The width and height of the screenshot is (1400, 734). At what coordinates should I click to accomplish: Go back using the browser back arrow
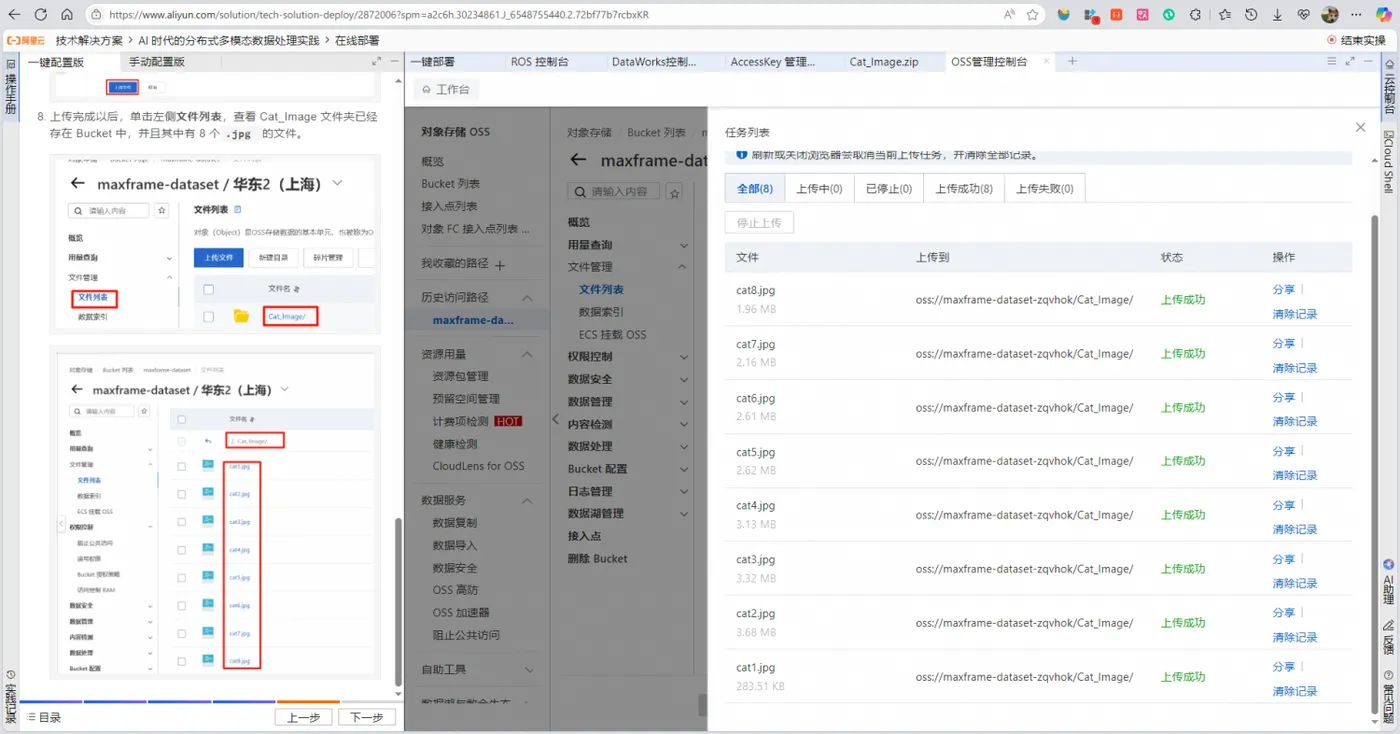pos(14,15)
